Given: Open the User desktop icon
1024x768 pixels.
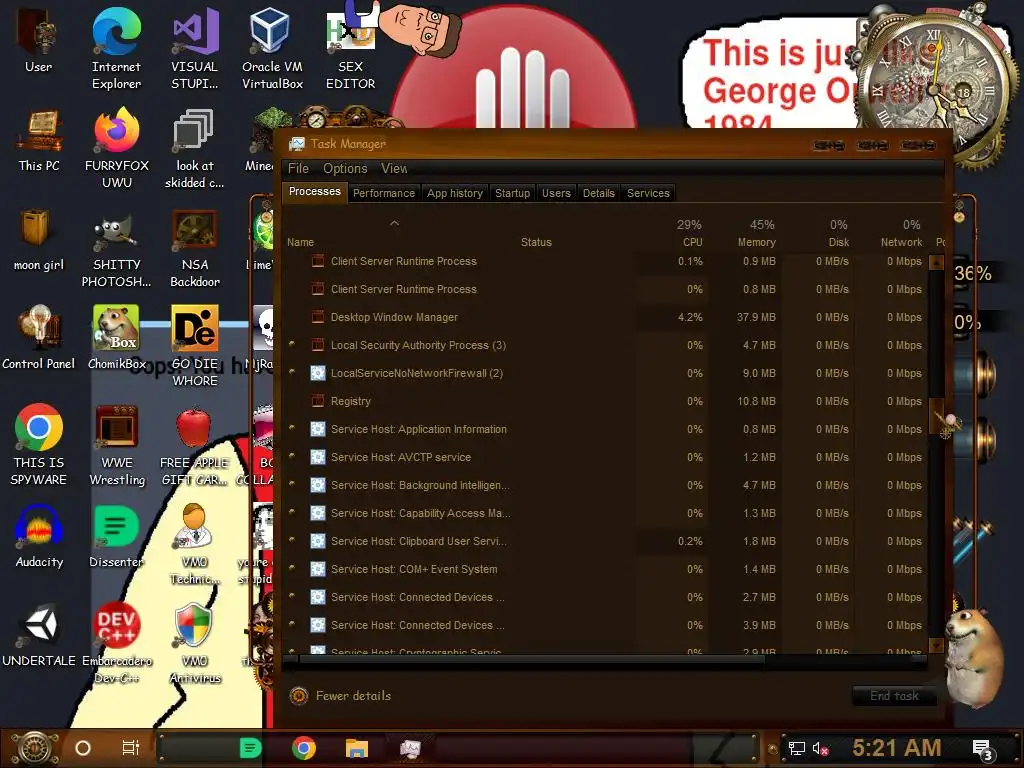Looking at the screenshot, I should pos(38,40).
